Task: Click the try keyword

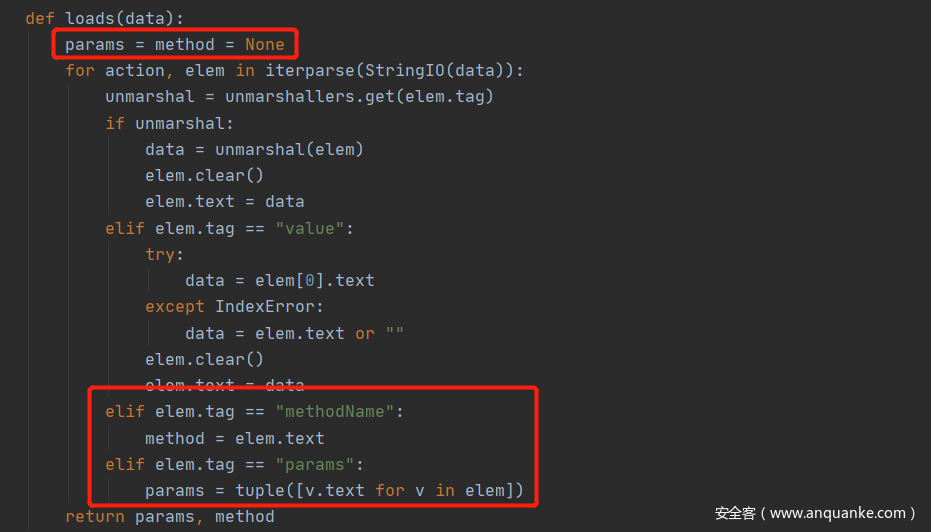Action: [160, 255]
